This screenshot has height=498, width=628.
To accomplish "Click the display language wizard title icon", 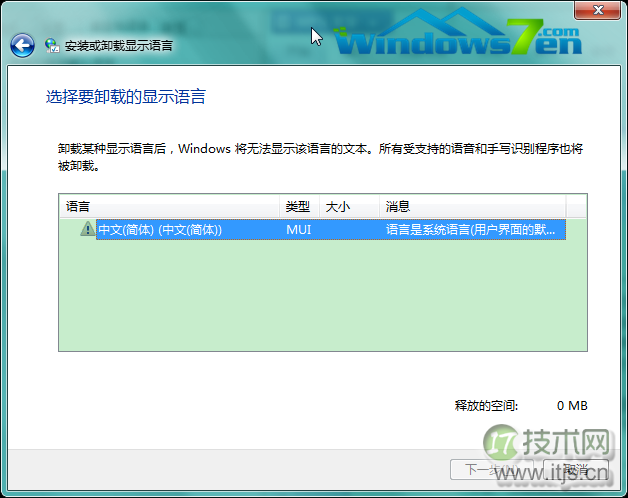I will point(52,46).
